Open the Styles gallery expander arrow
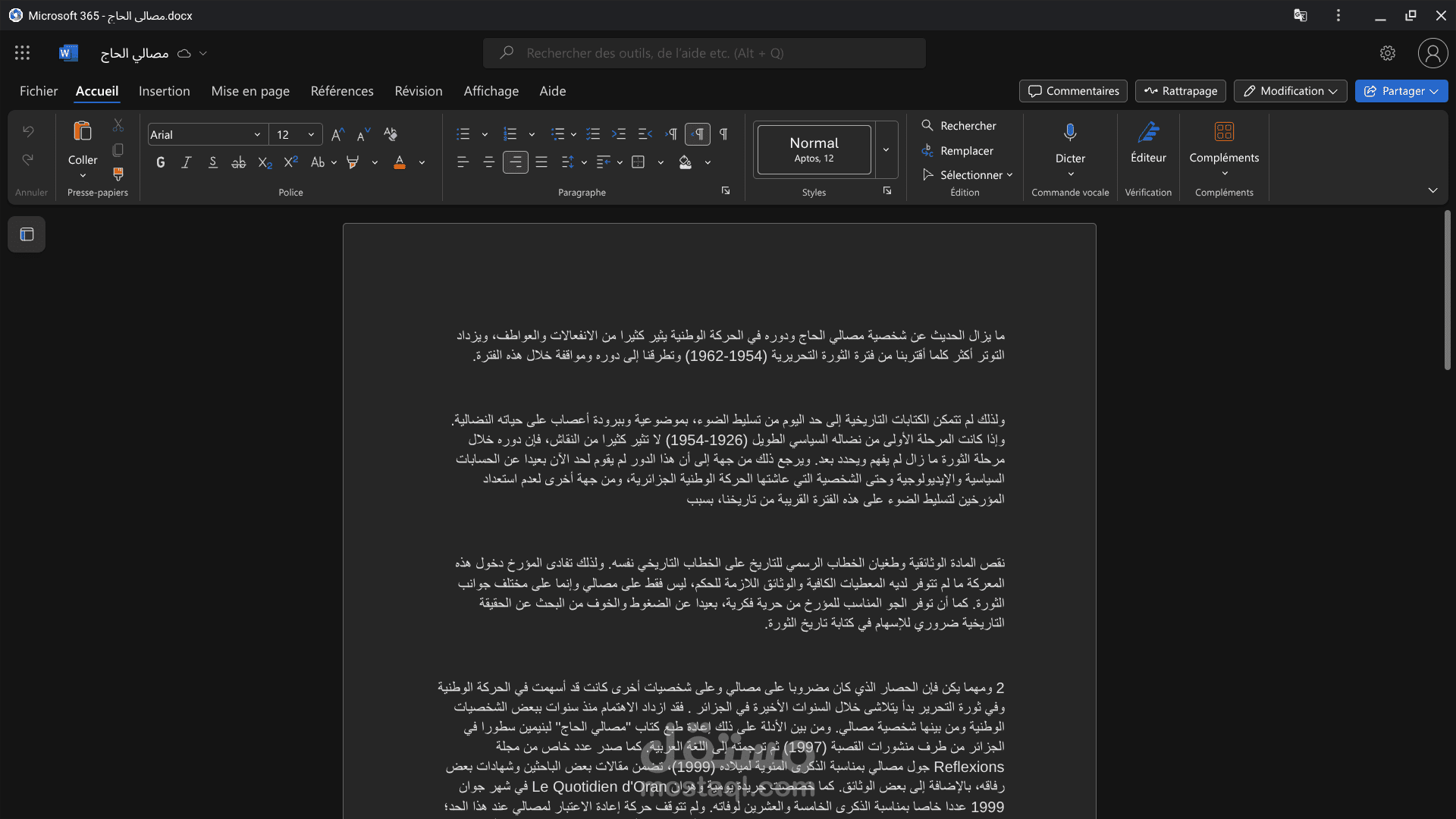The width and height of the screenshot is (1456, 819). pyautogui.click(x=886, y=149)
